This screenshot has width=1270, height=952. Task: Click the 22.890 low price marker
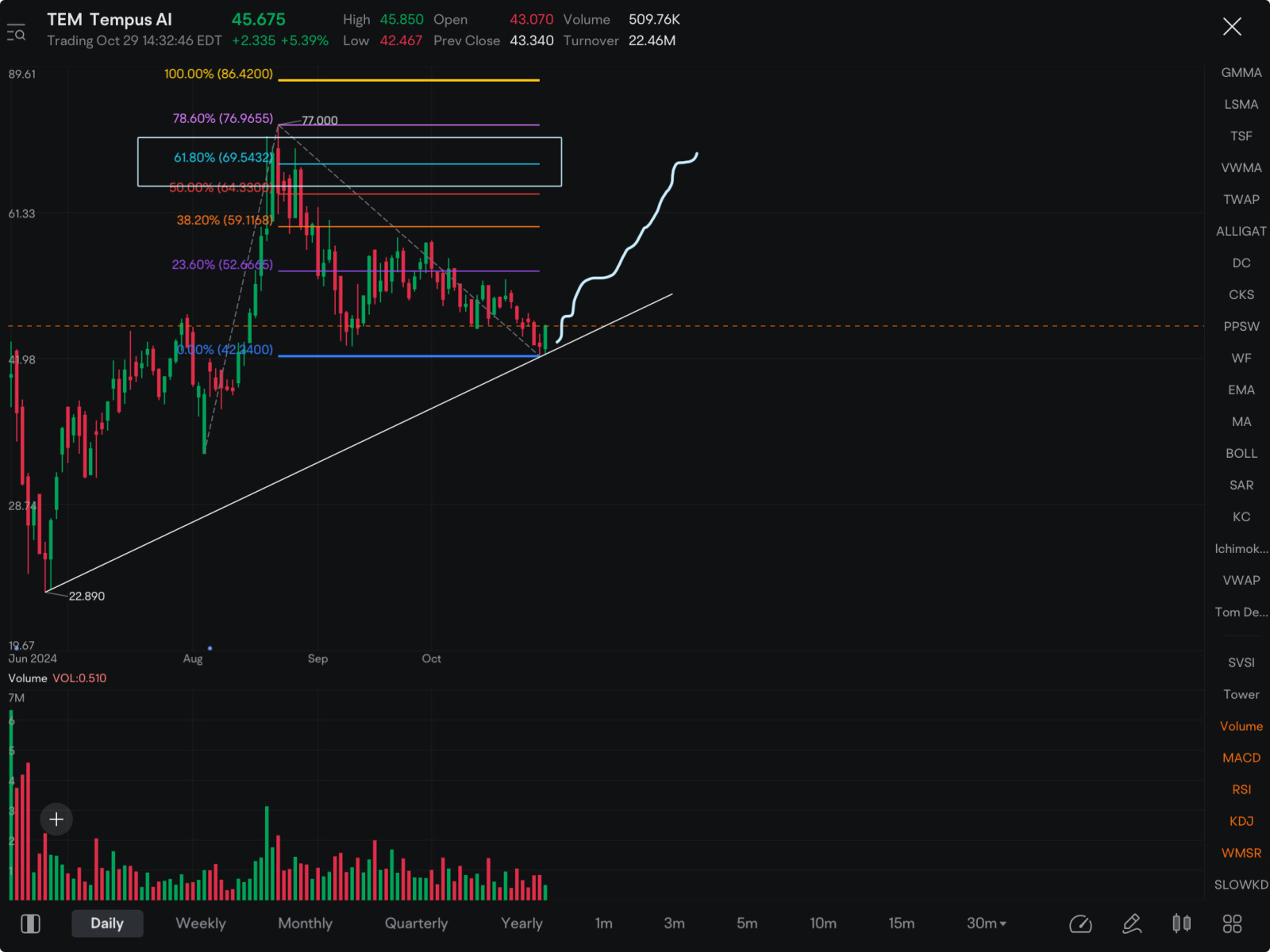tap(87, 596)
